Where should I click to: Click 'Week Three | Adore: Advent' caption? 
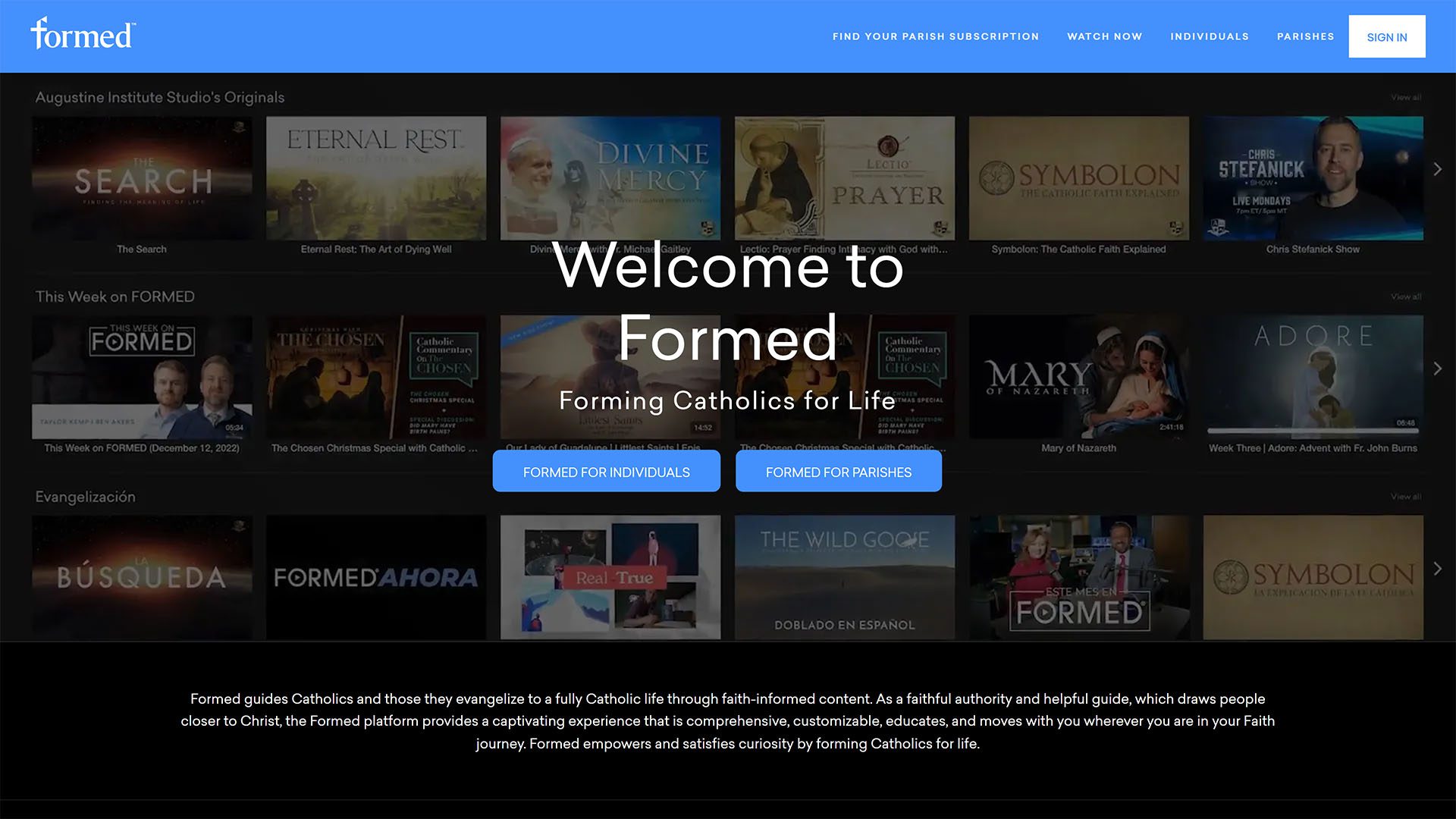(x=1313, y=448)
